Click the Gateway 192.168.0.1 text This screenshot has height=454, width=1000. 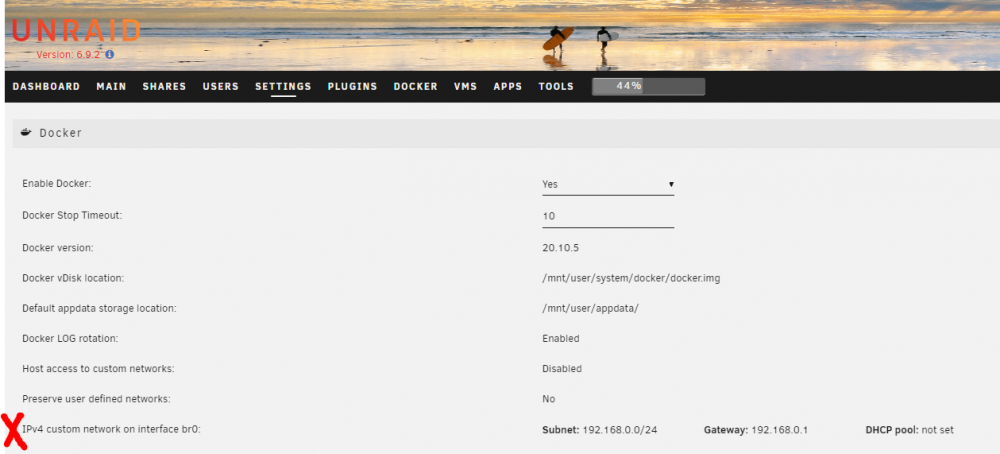click(756, 430)
